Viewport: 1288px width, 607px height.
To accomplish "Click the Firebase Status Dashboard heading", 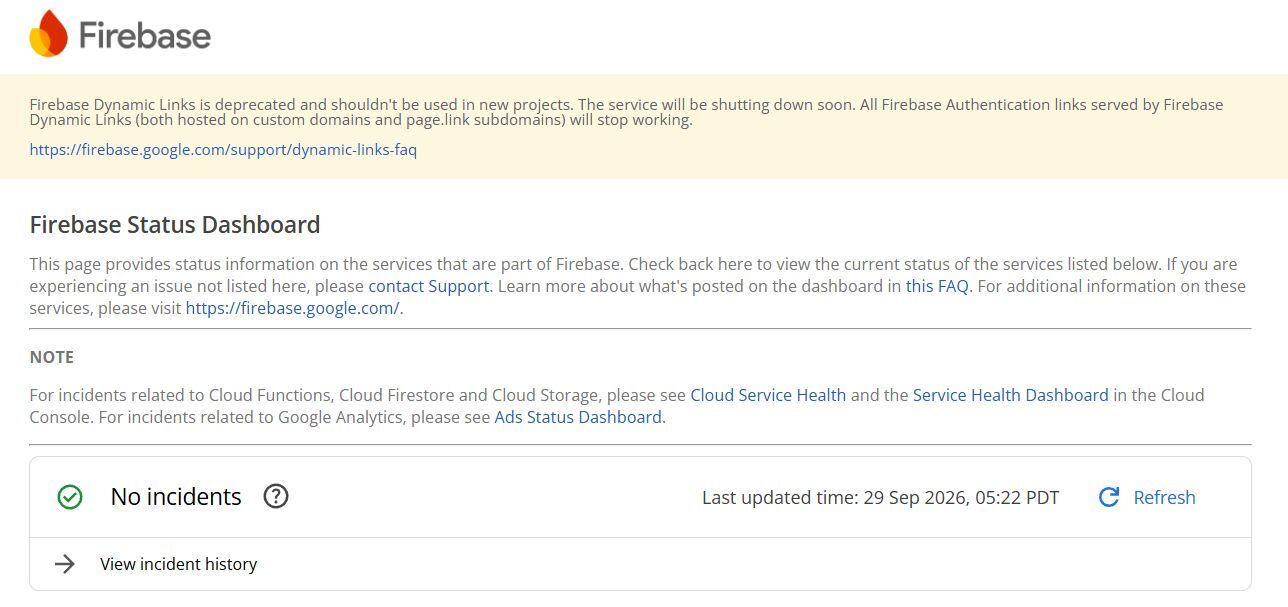I will tap(175, 224).
